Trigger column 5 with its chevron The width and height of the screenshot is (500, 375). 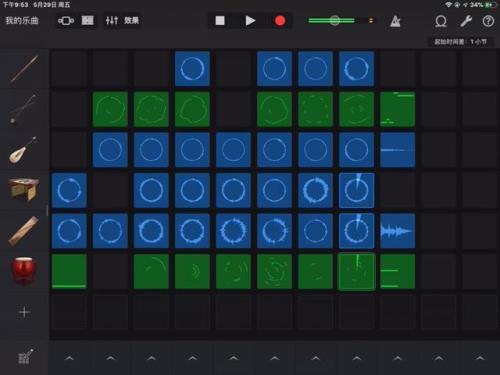233,358
